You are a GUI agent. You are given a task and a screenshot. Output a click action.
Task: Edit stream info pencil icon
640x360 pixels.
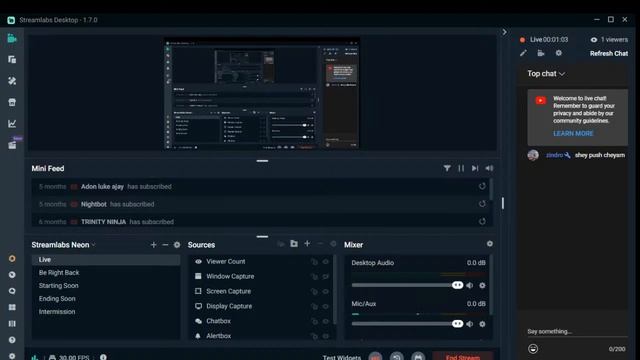pos(523,53)
